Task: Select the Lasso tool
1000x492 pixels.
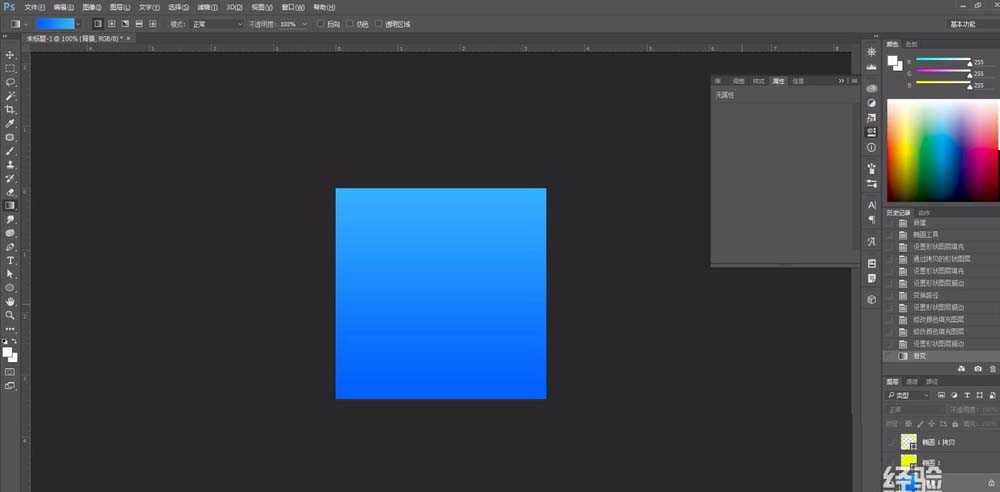Action: pos(10,82)
